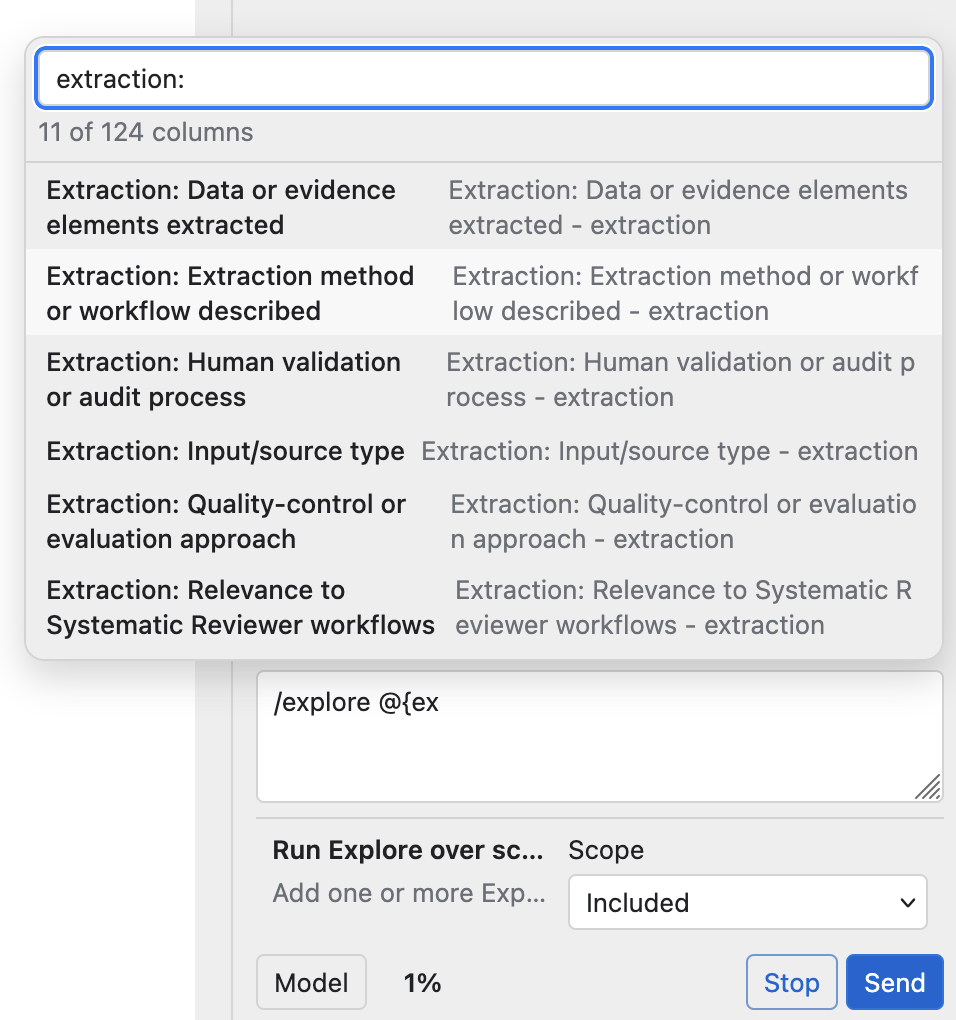
Task: Click the '11 of 124 columns' count text
Action: [x=146, y=132]
